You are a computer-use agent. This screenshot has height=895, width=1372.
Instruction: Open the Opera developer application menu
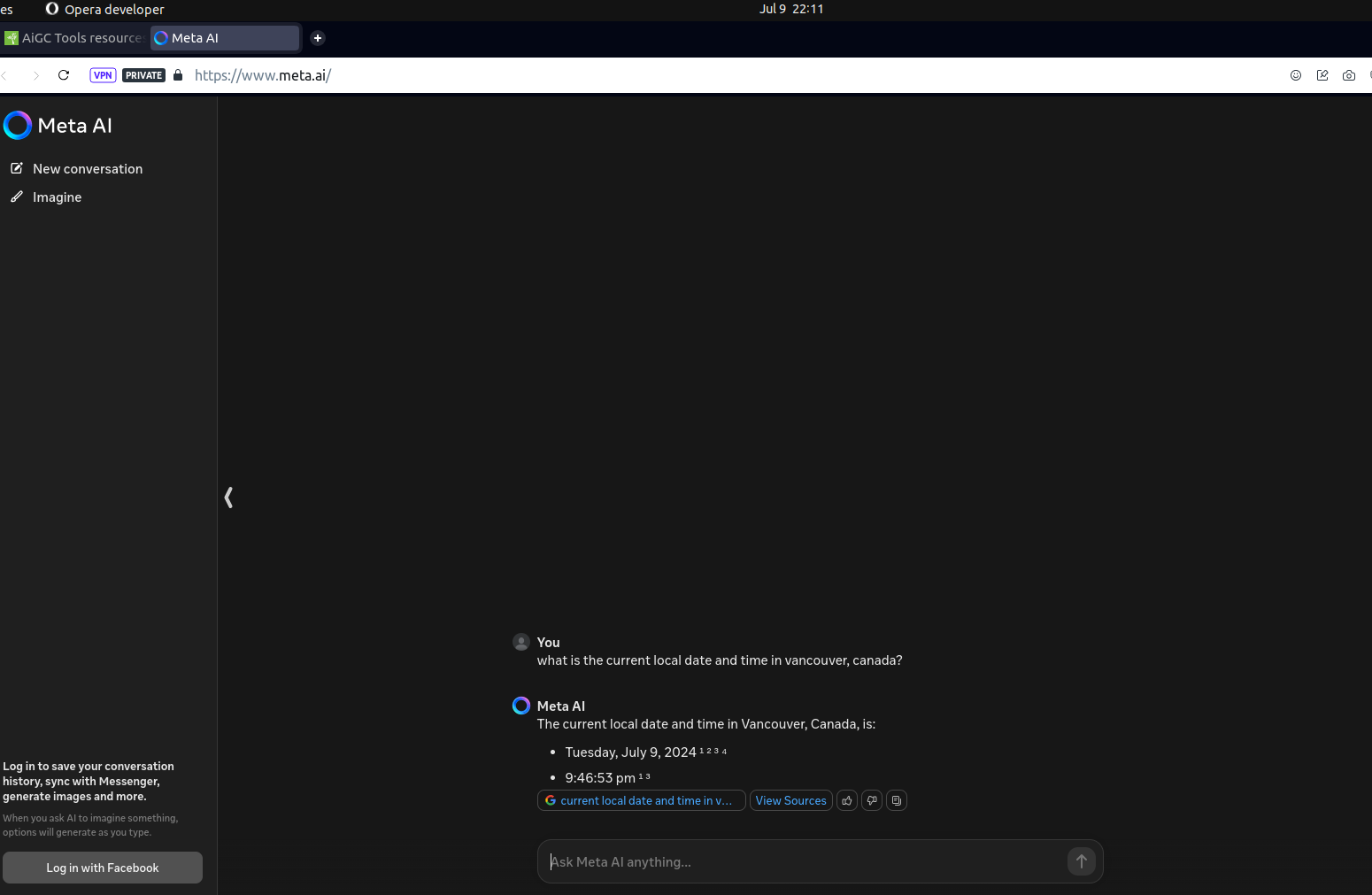[105, 9]
